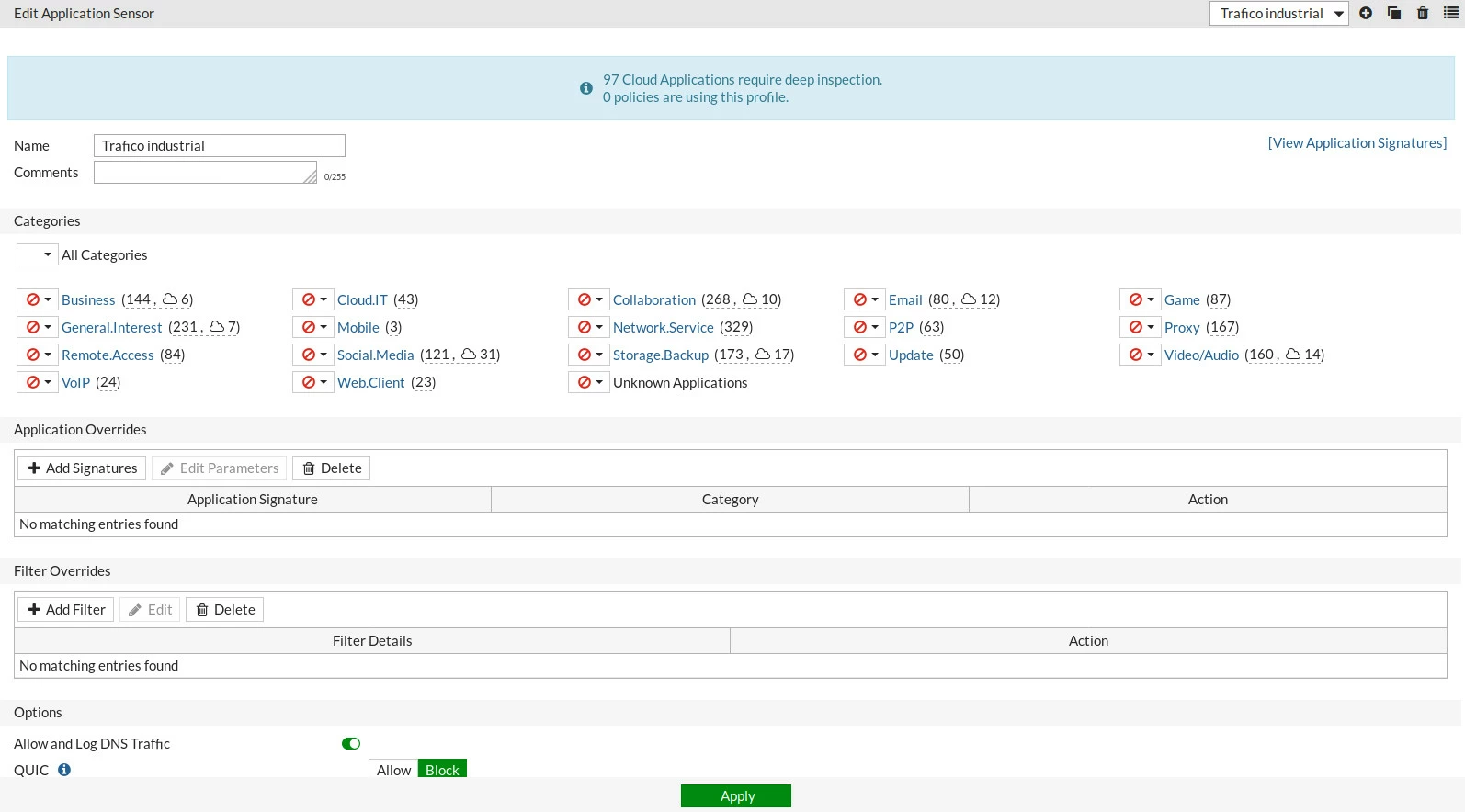Click Action header in Application Overrides

pos(1208,500)
